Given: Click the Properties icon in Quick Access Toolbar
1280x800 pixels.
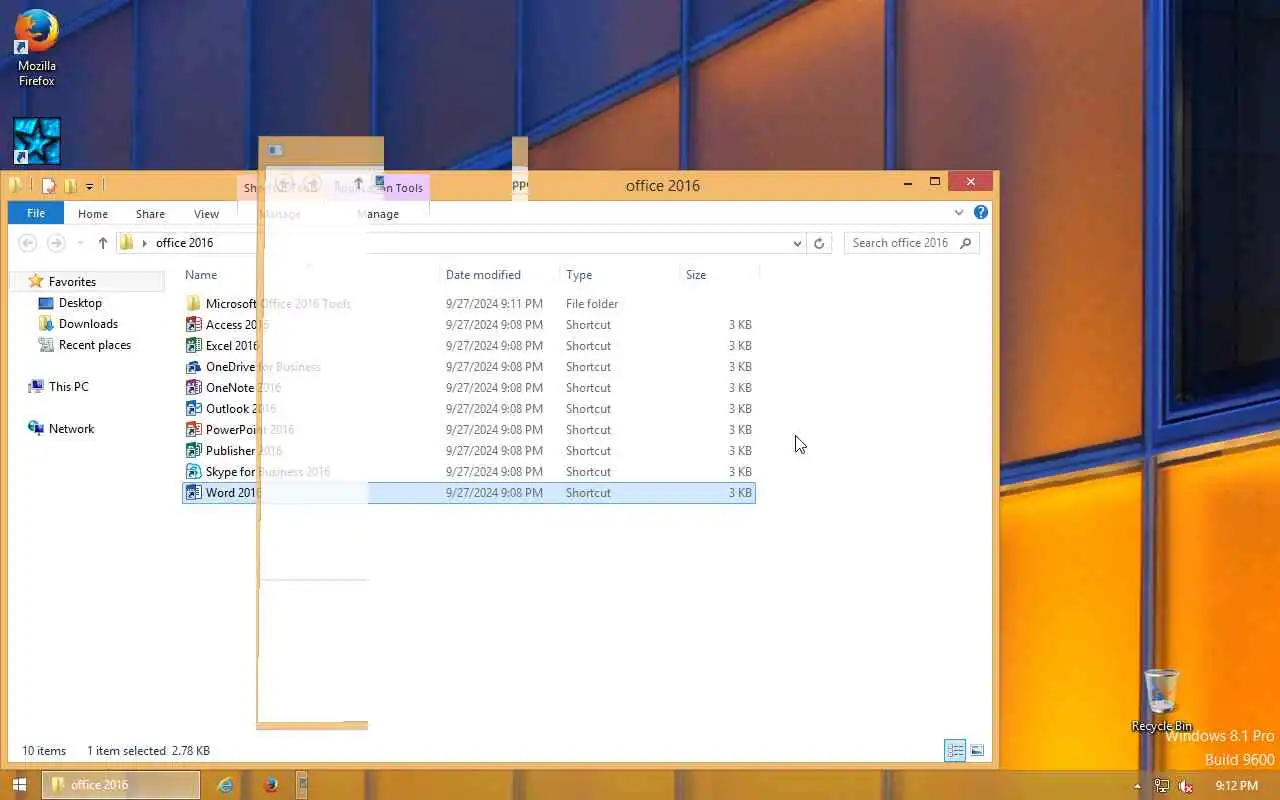Looking at the screenshot, I should pos(48,185).
